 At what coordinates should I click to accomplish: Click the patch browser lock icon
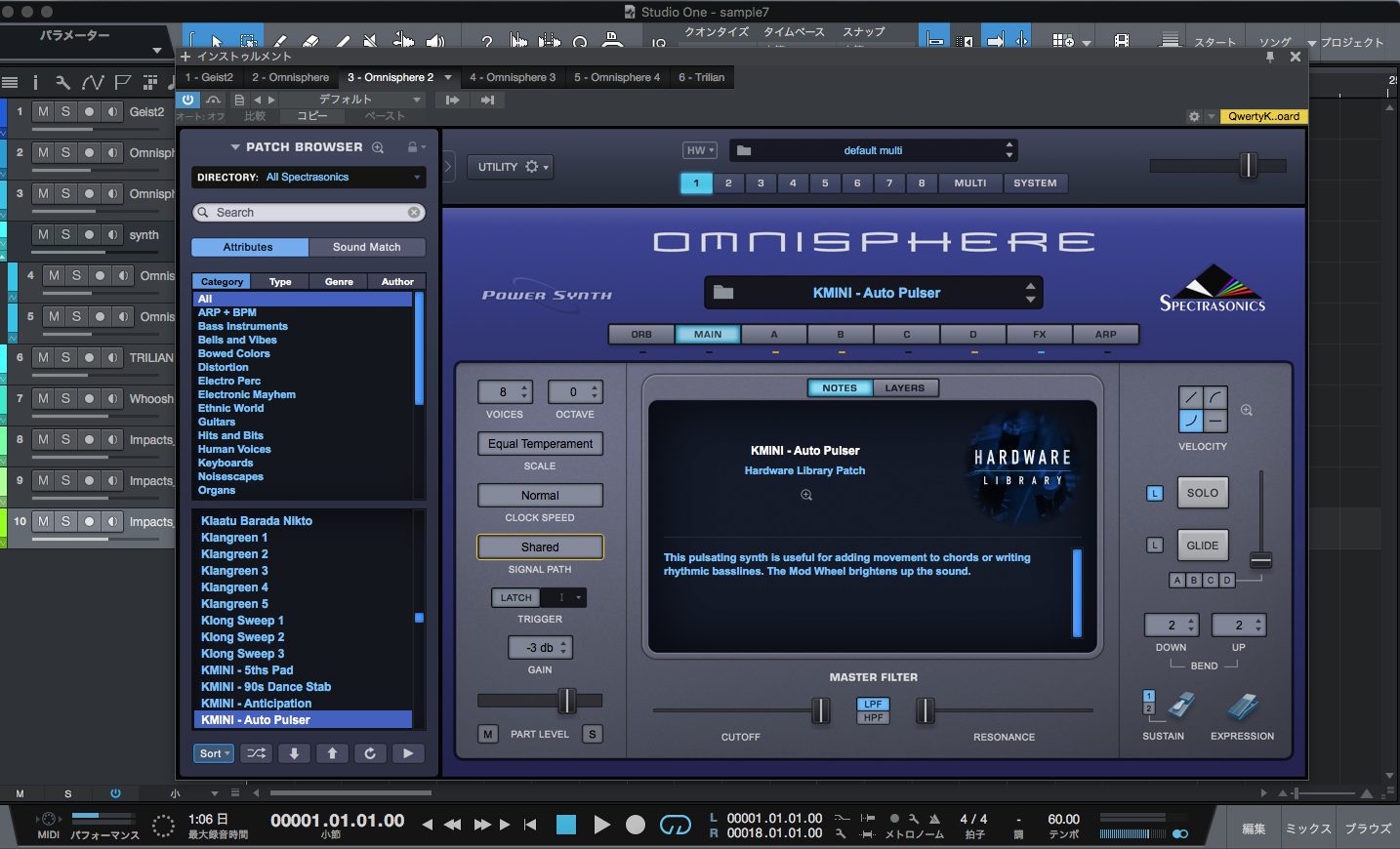point(413,147)
